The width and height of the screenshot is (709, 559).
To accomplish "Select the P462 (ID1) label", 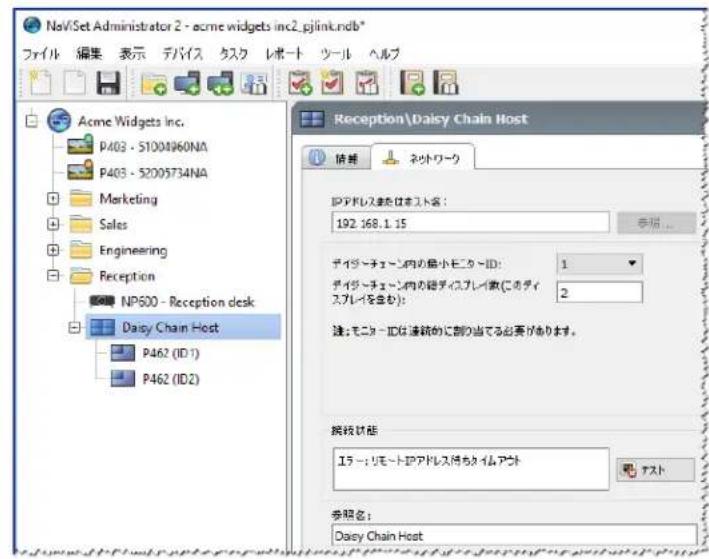I will 171,353.
